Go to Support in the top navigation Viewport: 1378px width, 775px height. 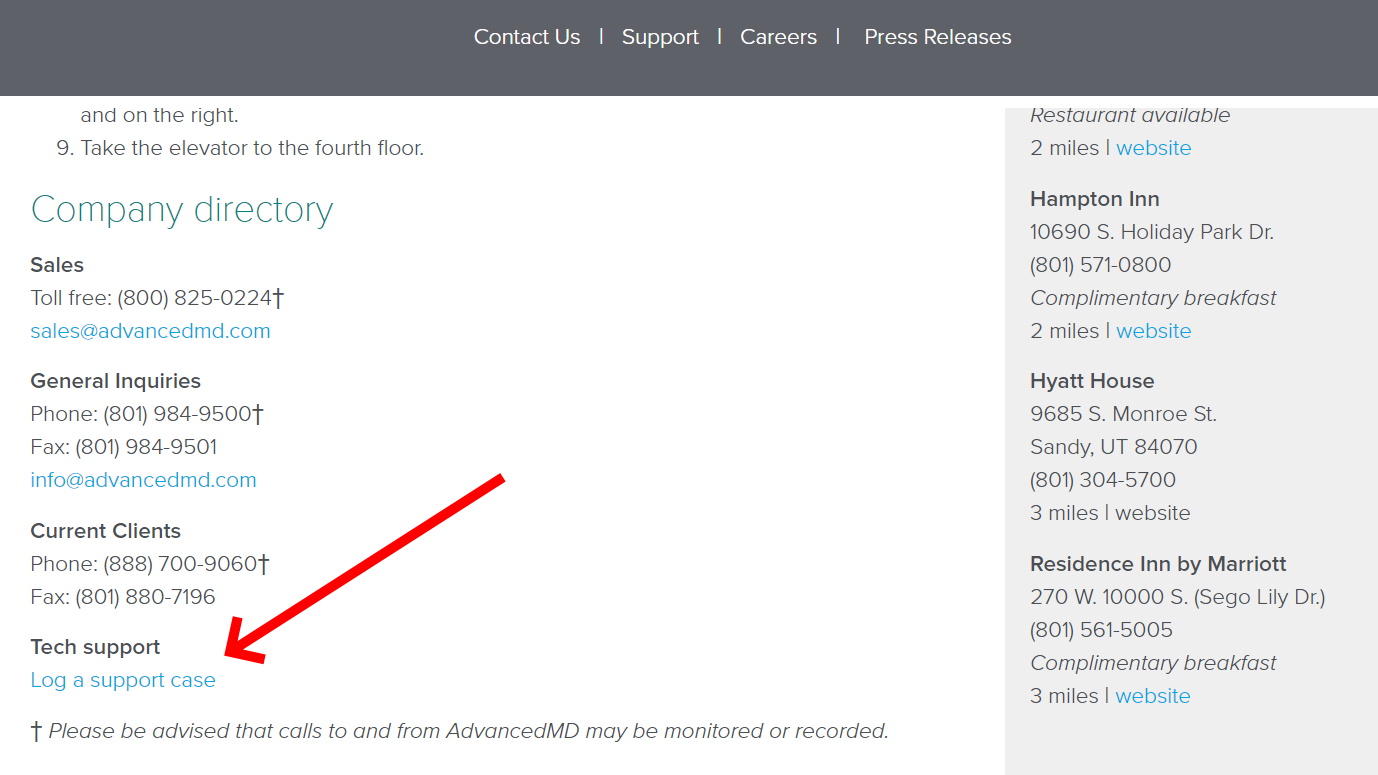point(660,37)
